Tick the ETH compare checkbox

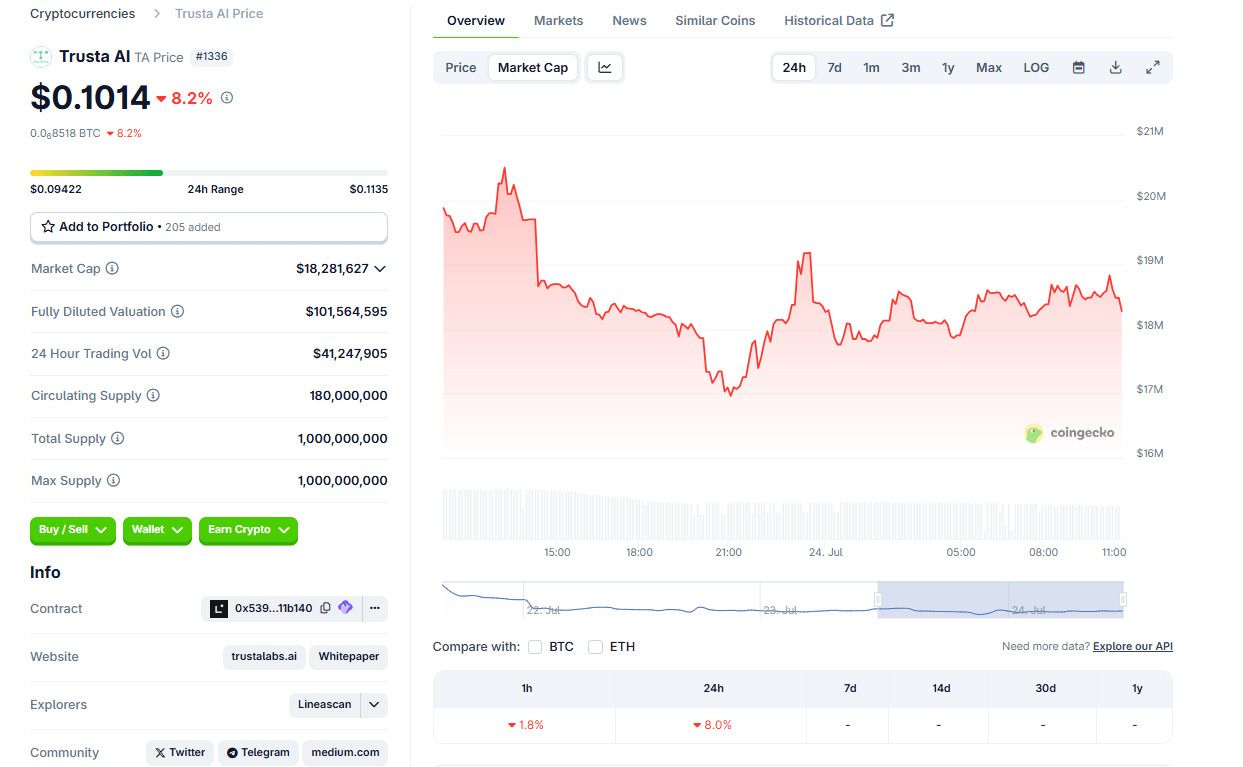tap(596, 647)
